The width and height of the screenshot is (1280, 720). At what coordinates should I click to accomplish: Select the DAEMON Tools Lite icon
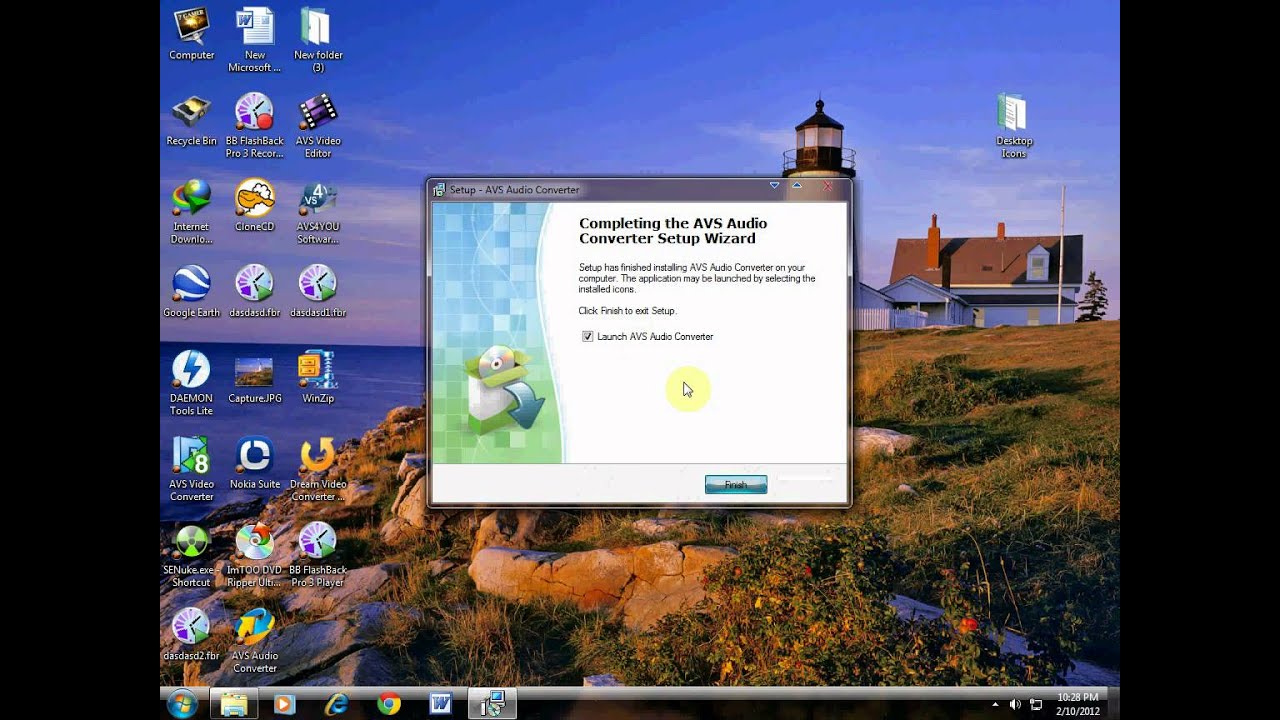191,383
